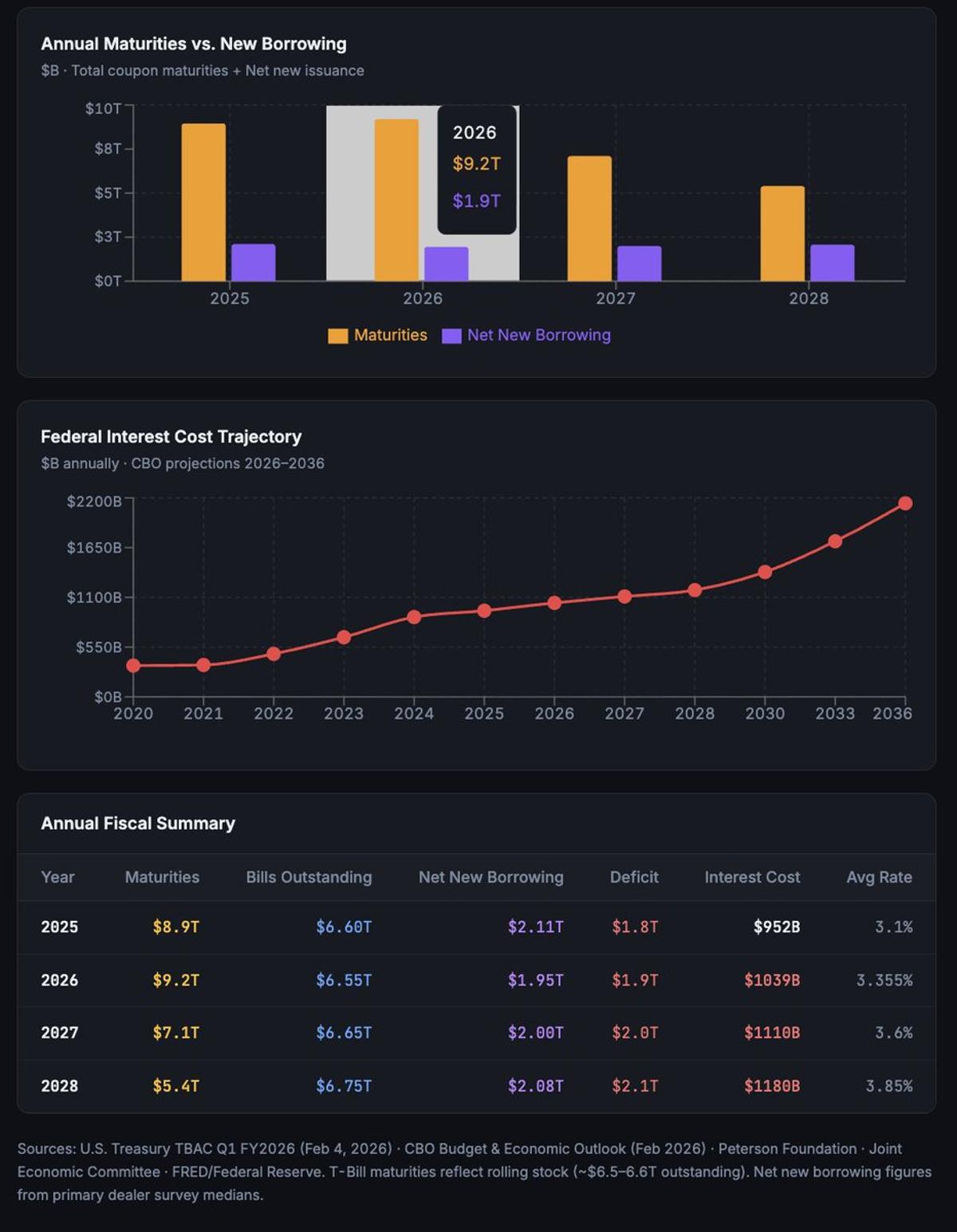Click the purple Net New Borrowing legend swatch
The image size is (957, 1232).
pos(451,336)
